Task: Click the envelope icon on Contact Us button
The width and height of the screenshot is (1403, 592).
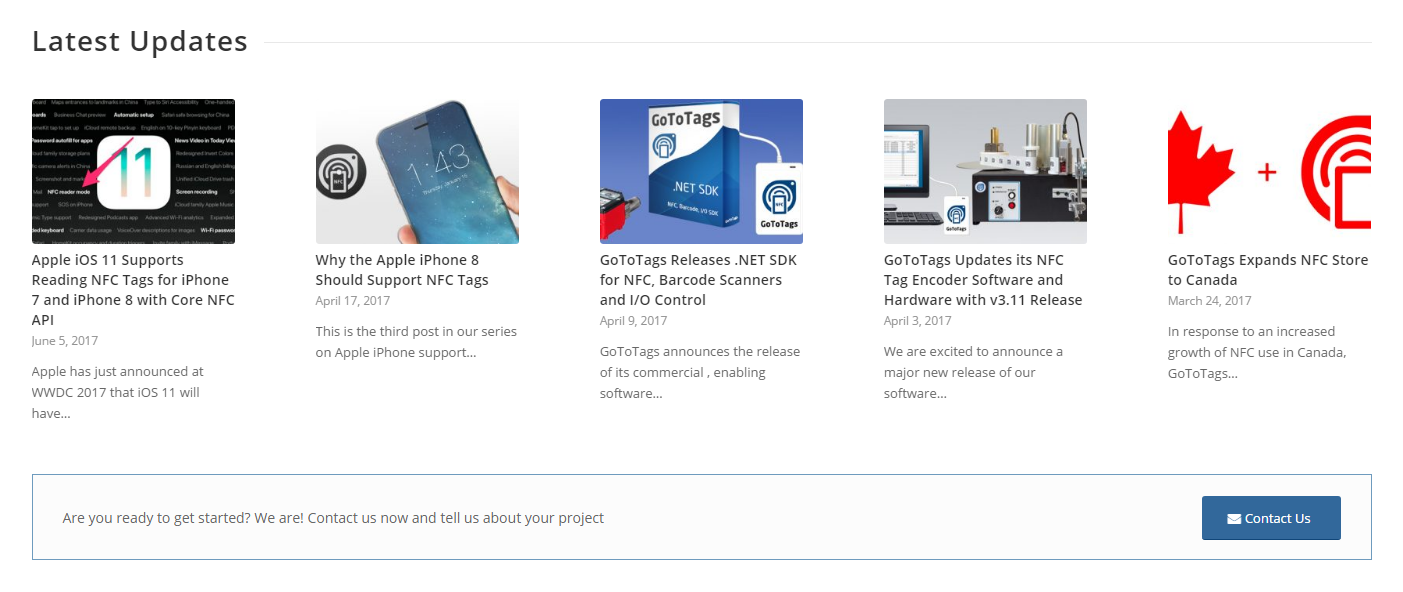Action: click(x=1234, y=519)
